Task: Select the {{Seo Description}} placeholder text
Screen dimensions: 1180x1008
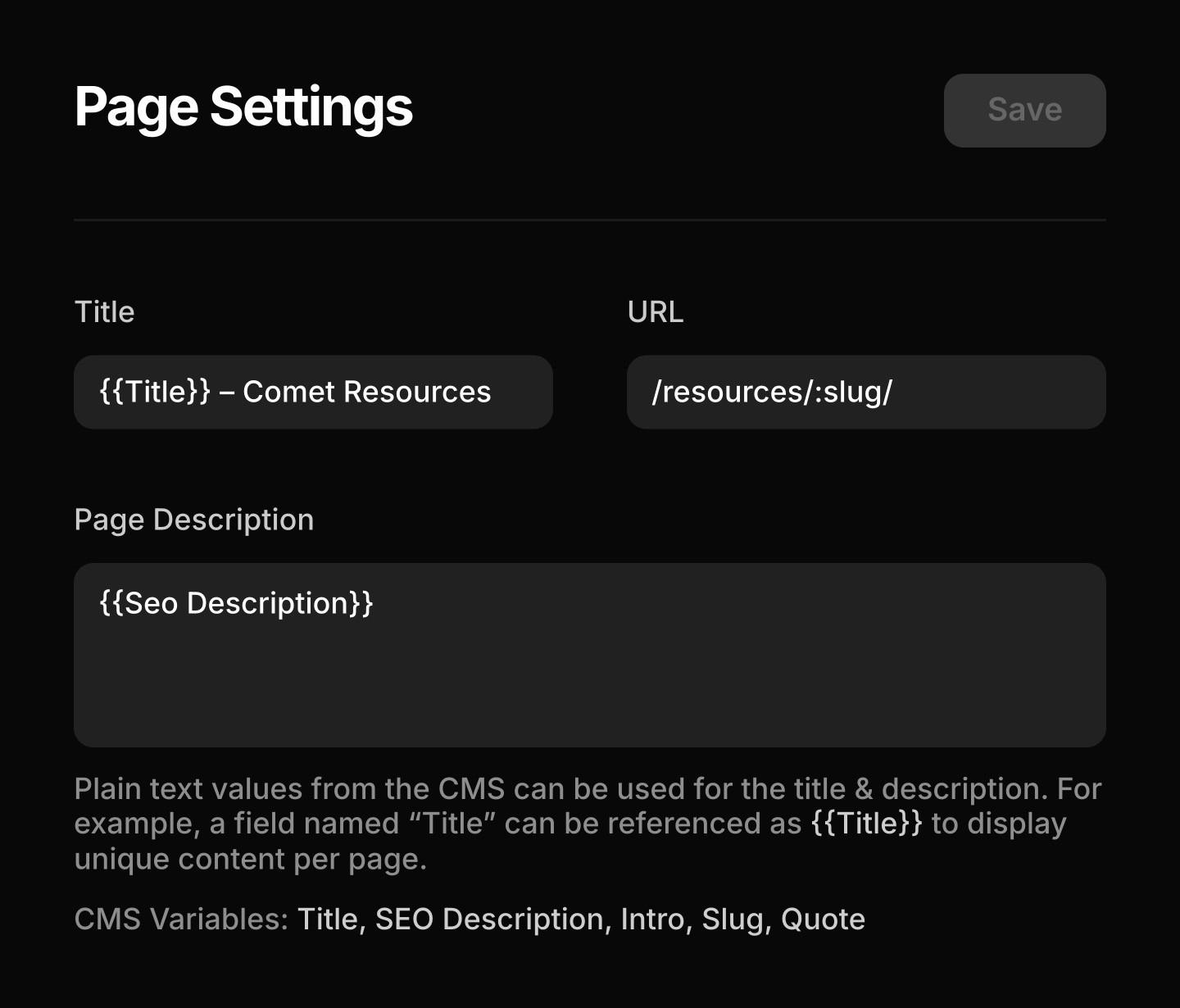Action: tap(236, 603)
